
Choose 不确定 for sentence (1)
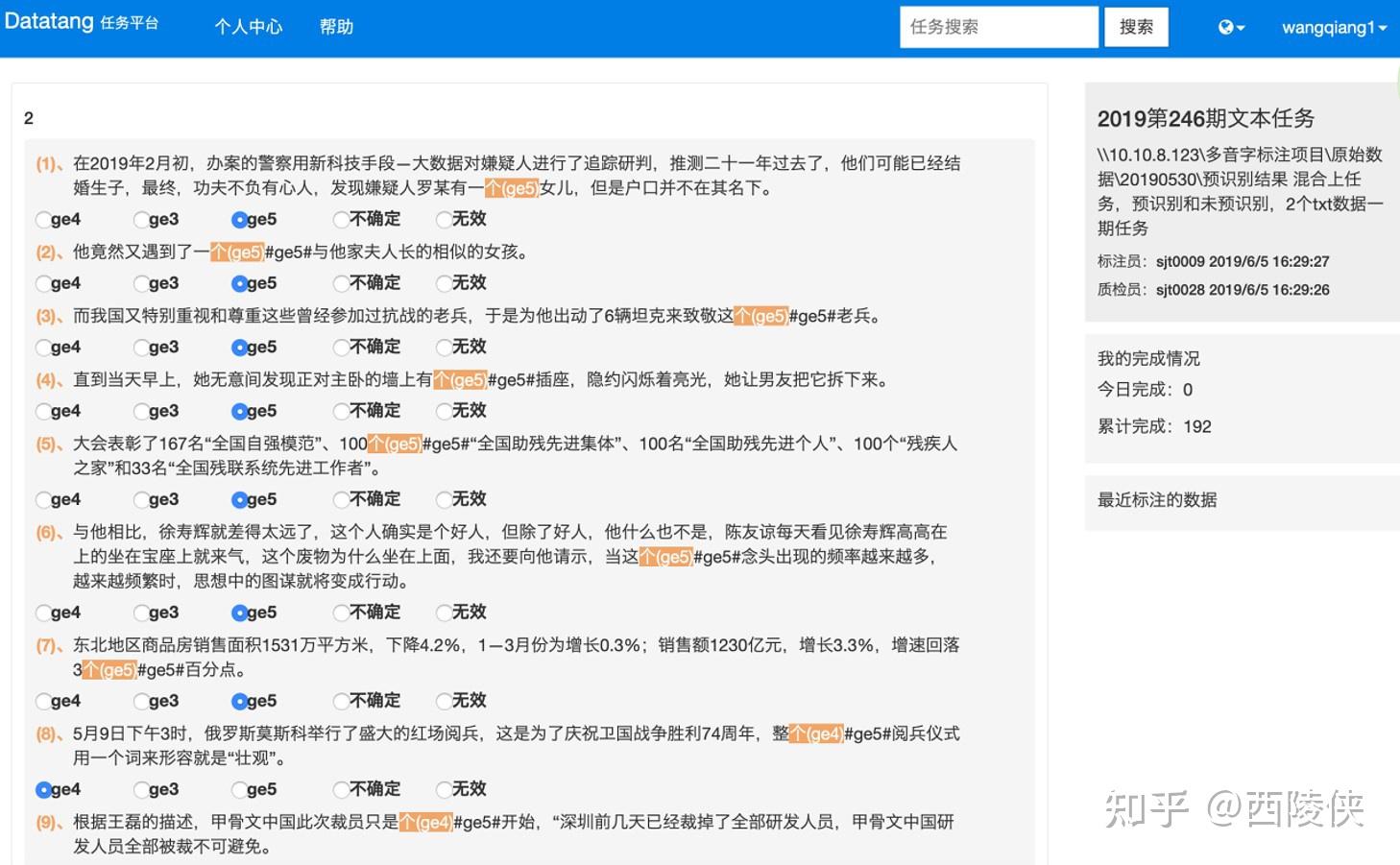pos(341,220)
